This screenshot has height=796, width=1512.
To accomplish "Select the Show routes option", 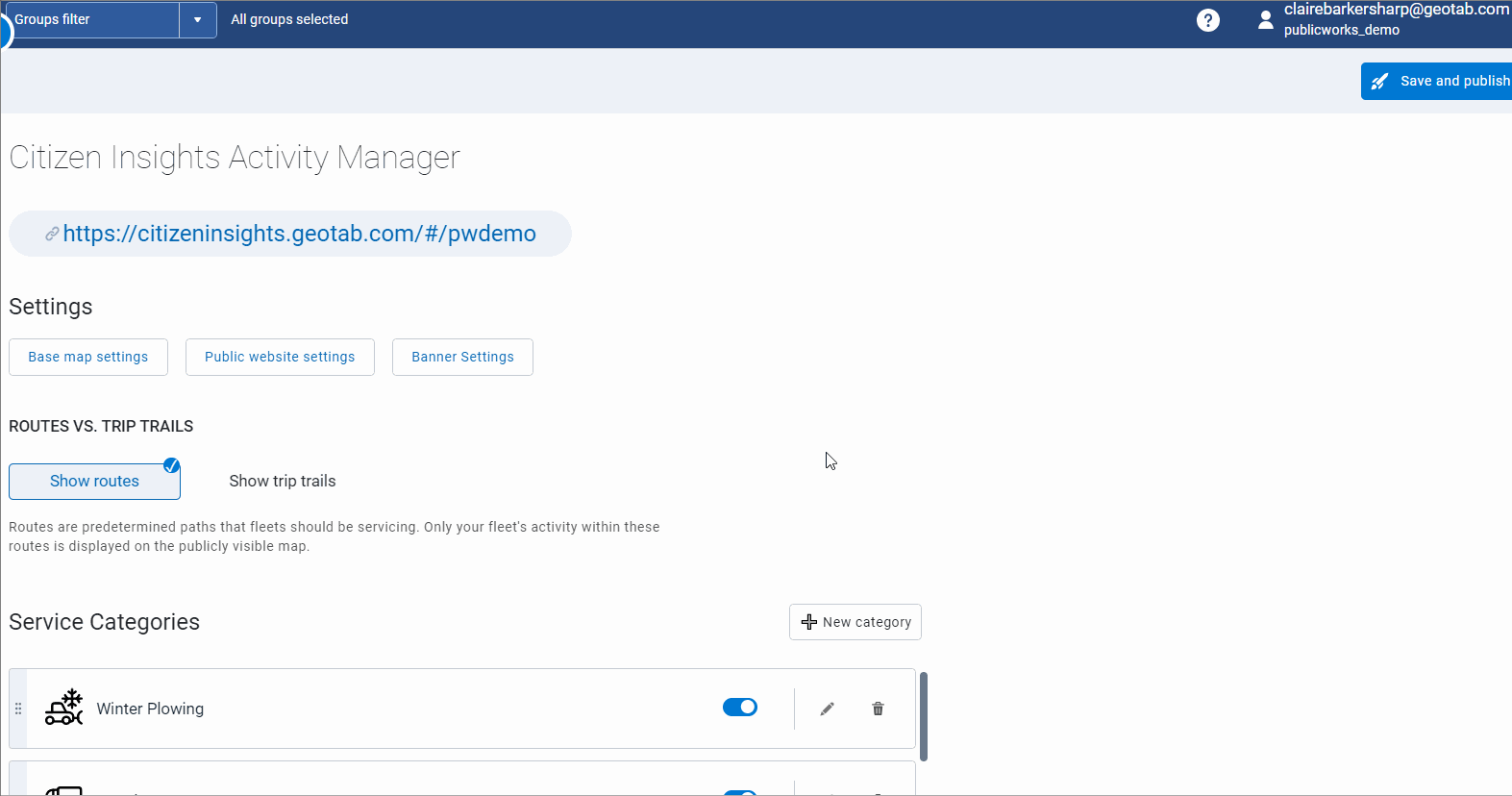I will 94,481.
